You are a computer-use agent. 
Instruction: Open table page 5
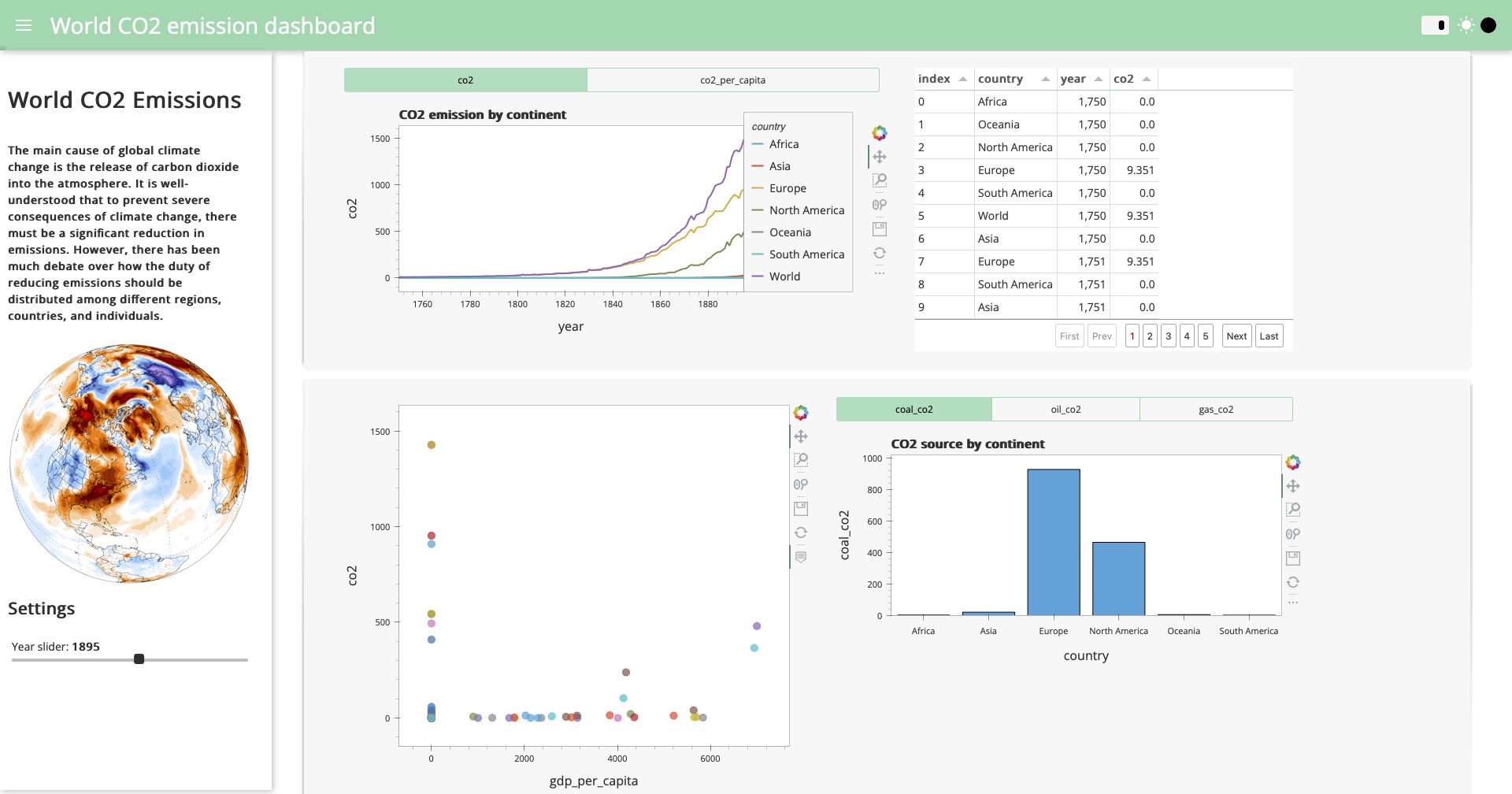coord(1205,336)
